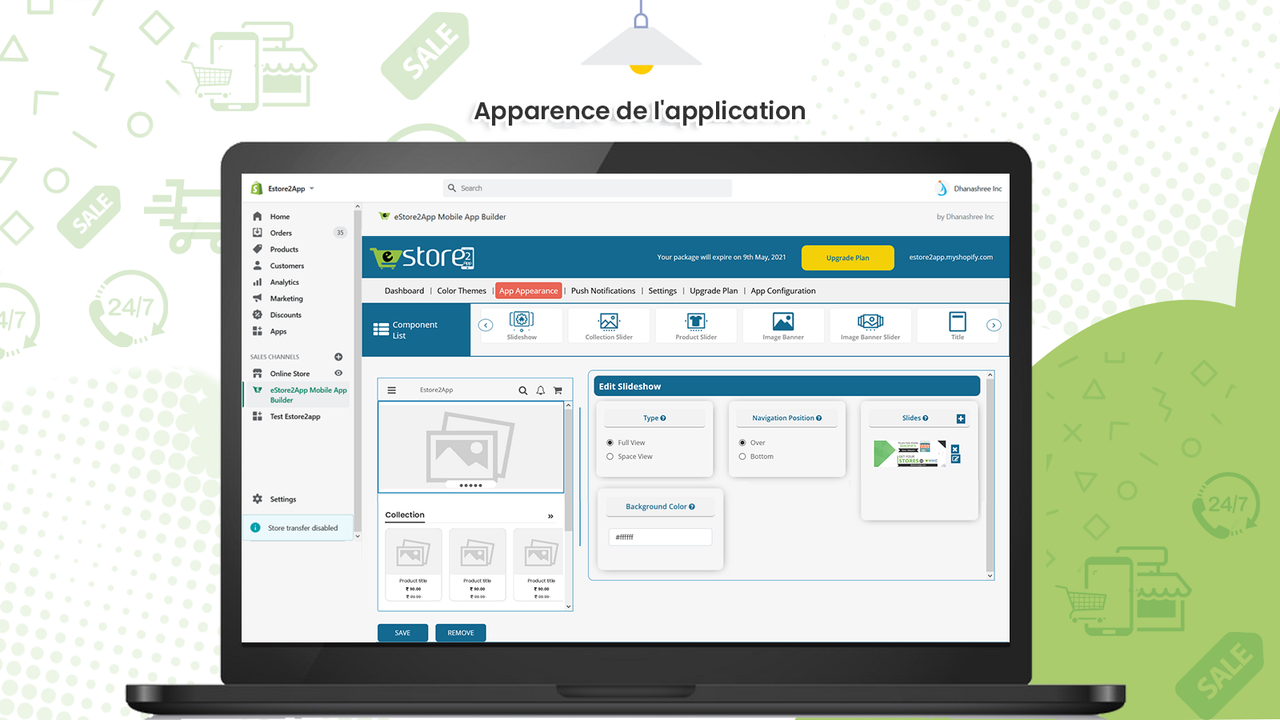Viewport: 1280px width, 720px height.
Task: Click the Search field in top bar
Action: click(588, 188)
